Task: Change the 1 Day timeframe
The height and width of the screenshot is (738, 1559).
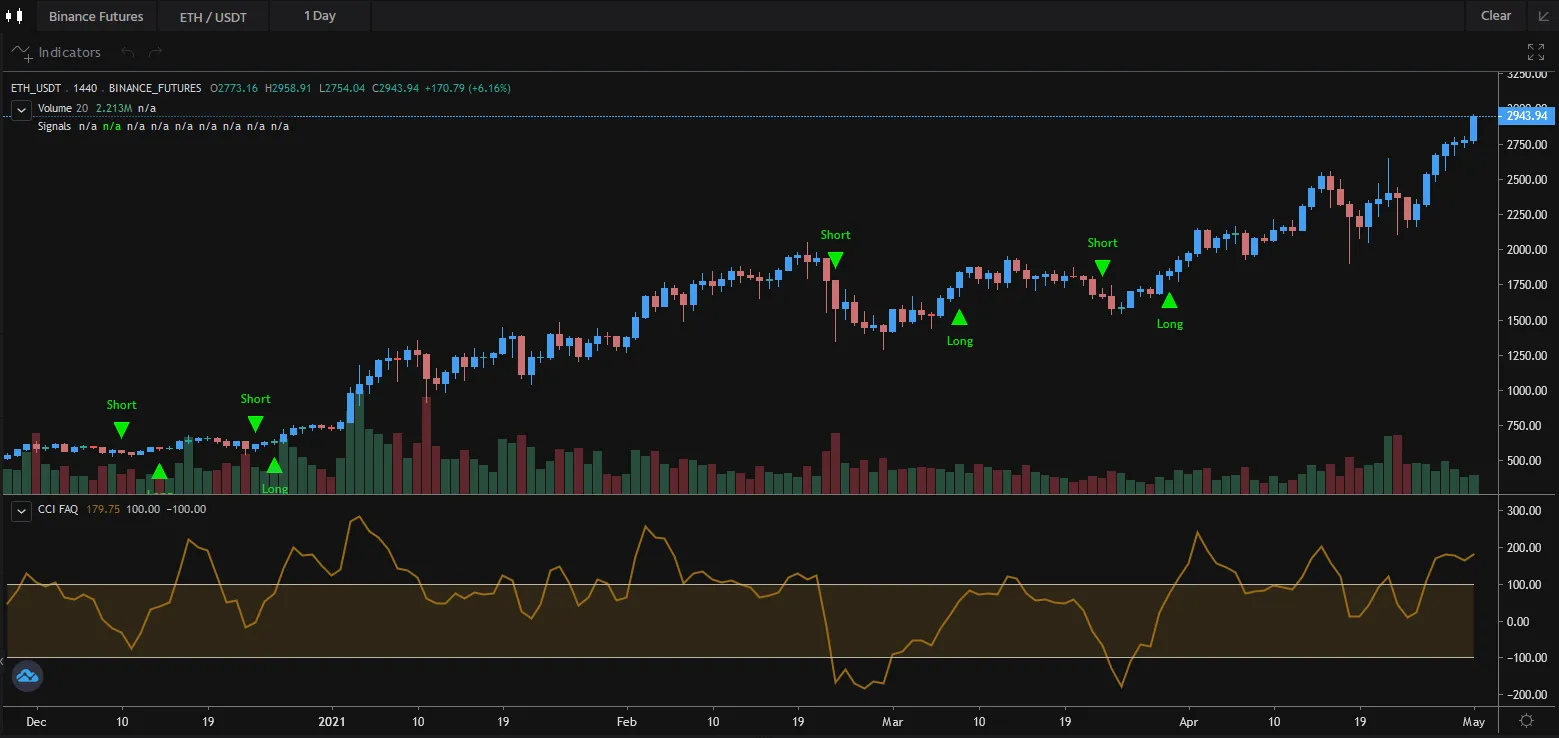Action: (320, 16)
